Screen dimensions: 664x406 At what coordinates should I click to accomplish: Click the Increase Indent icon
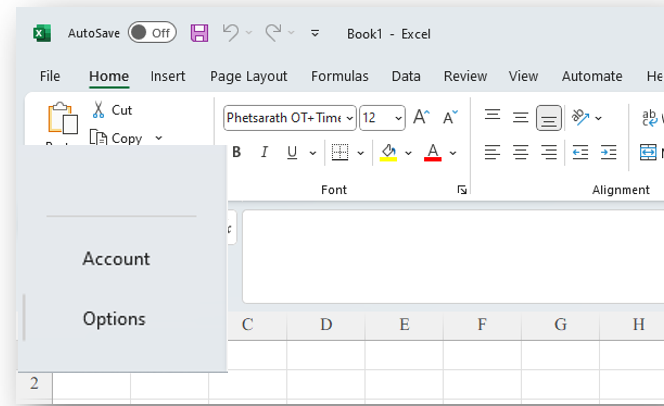tap(608, 152)
